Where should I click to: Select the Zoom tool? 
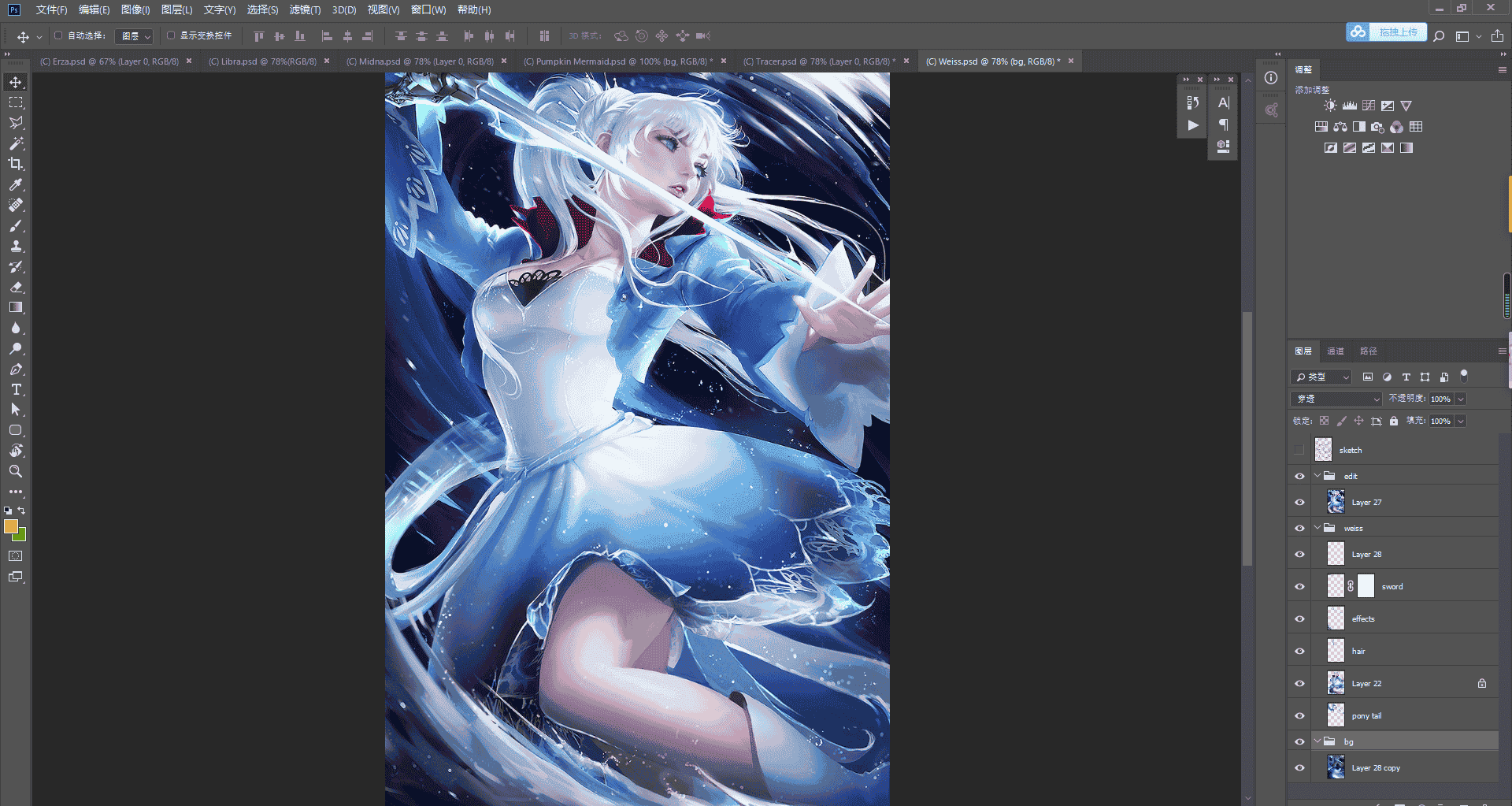click(x=16, y=471)
